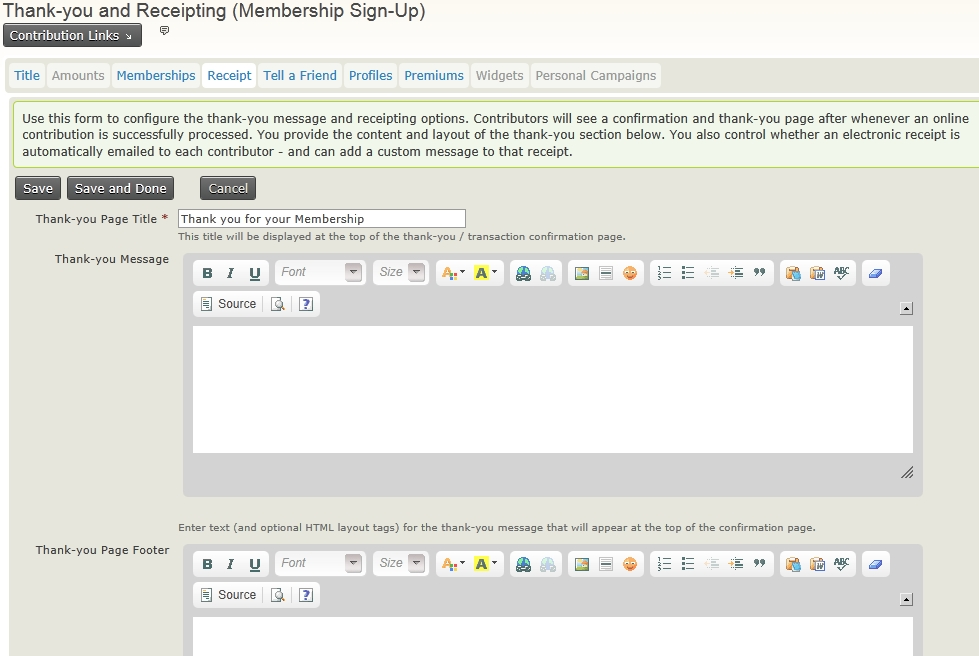Screen dimensions: 979x656
Task: Open the Premiums tab
Action: tap(434, 76)
